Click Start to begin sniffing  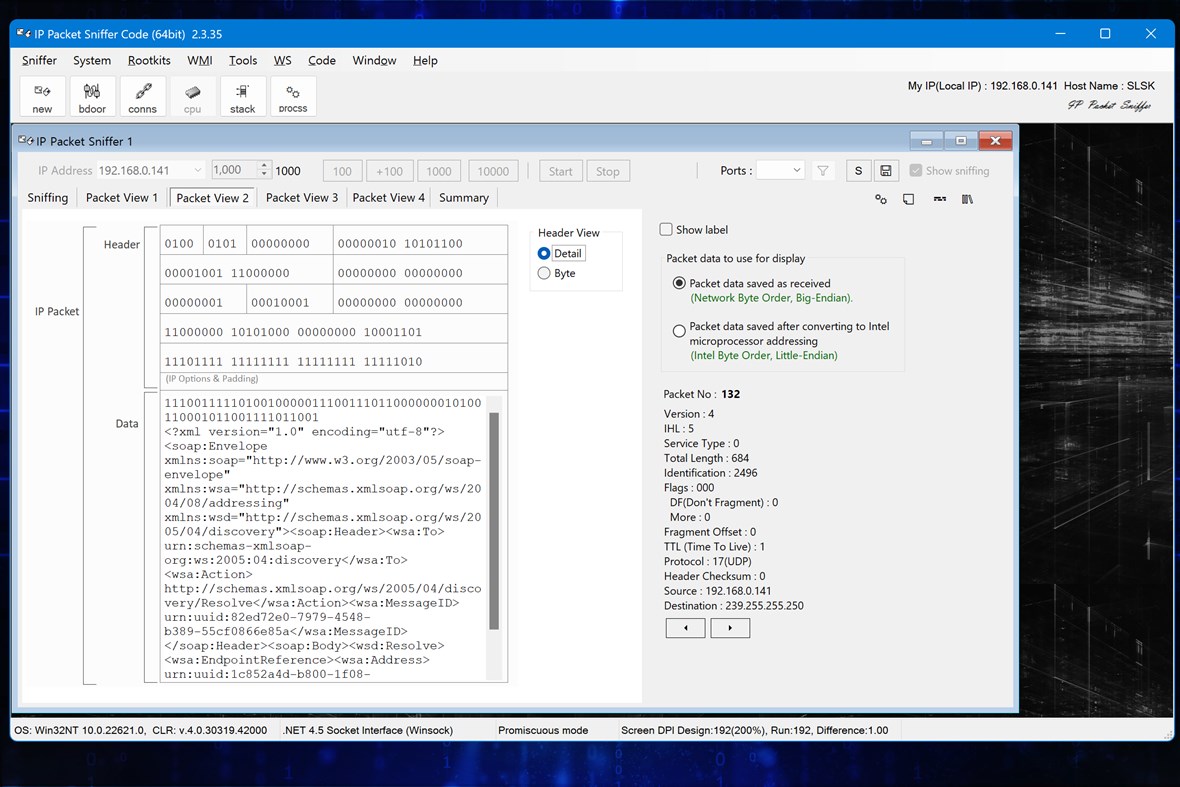coord(560,170)
